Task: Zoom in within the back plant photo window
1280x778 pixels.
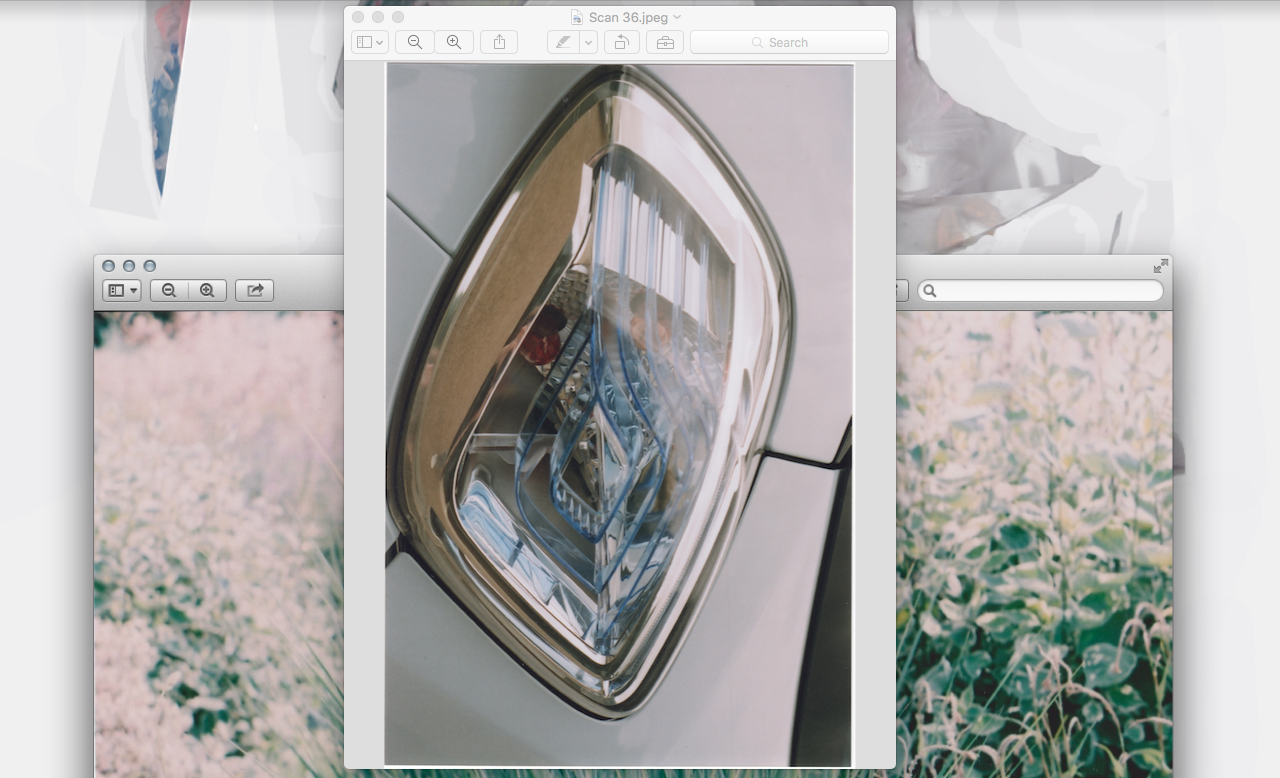Action: [207, 290]
